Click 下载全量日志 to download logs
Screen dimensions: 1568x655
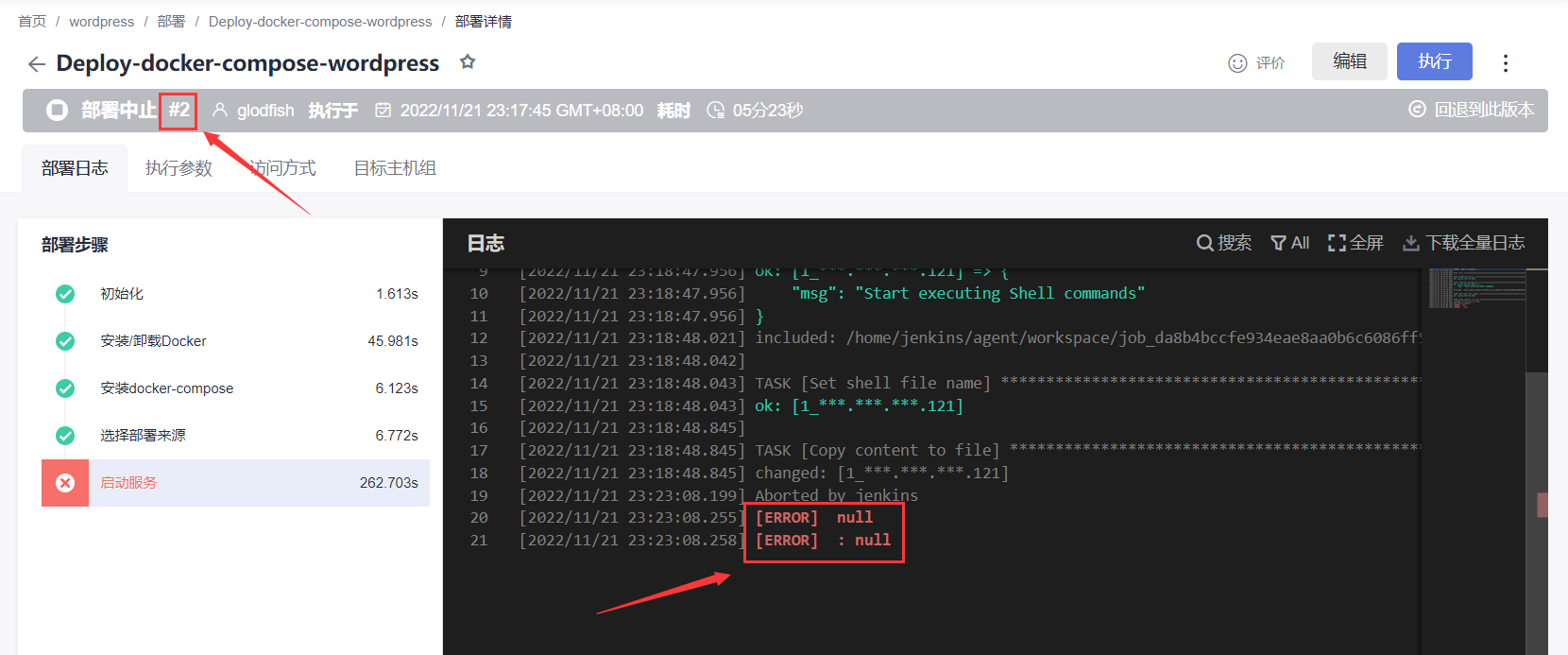click(1474, 243)
